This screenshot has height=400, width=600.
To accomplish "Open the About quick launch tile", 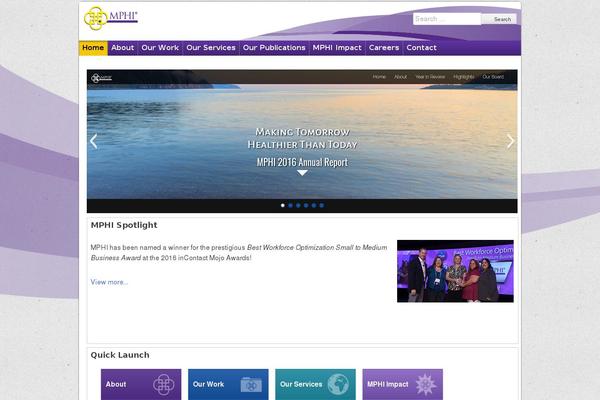I will tap(141, 384).
